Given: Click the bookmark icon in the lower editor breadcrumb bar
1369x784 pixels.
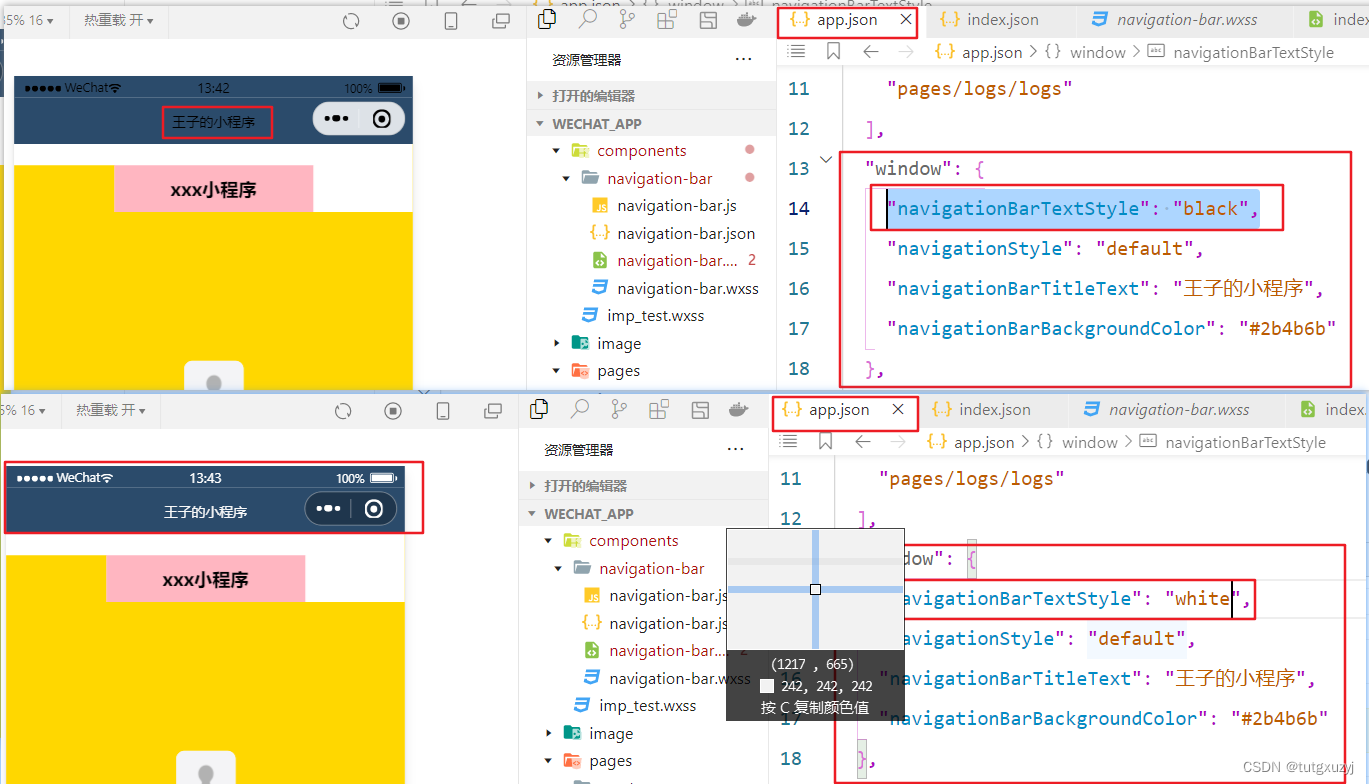Looking at the screenshot, I should point(825,441).
